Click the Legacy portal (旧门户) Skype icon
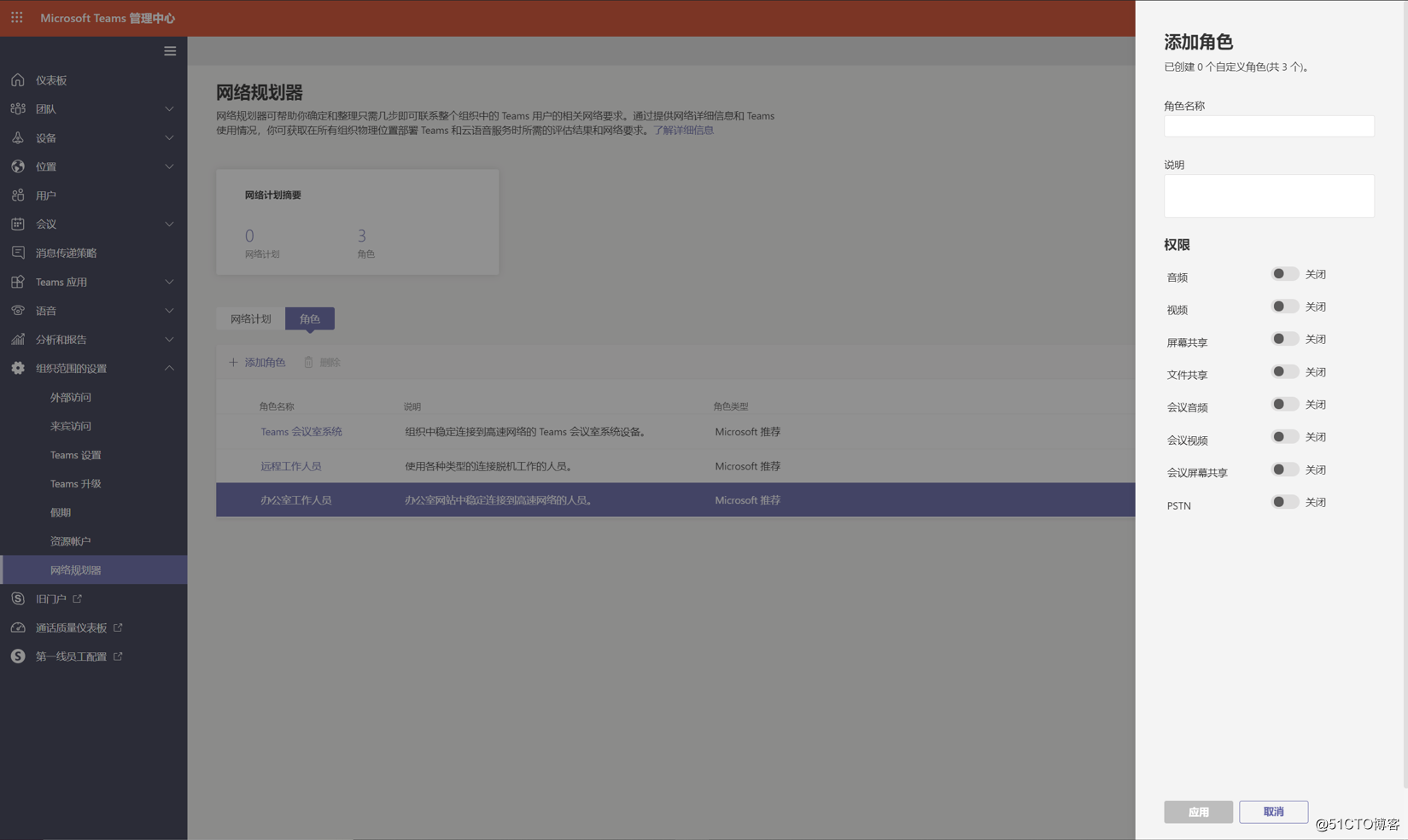The width and height of the screenshot is (1408, 840). [x=18, y=598]
